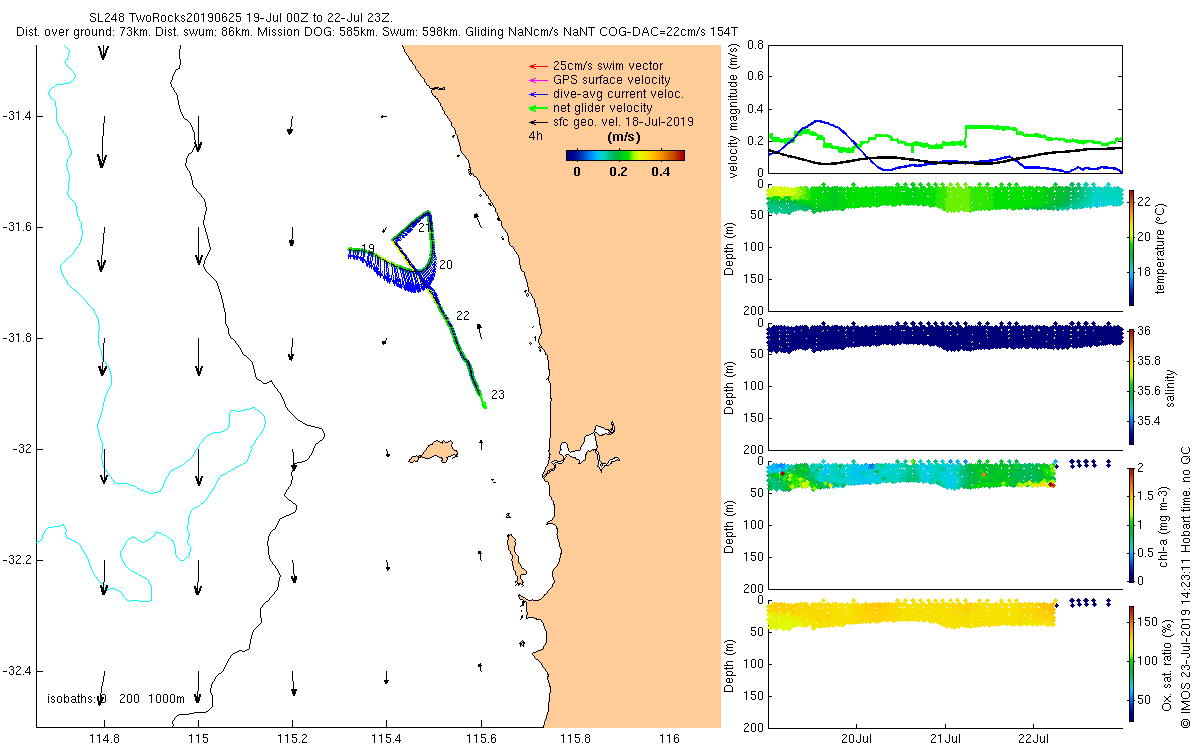
Task: Click longitude tick label 115.2
Action: 293,739
